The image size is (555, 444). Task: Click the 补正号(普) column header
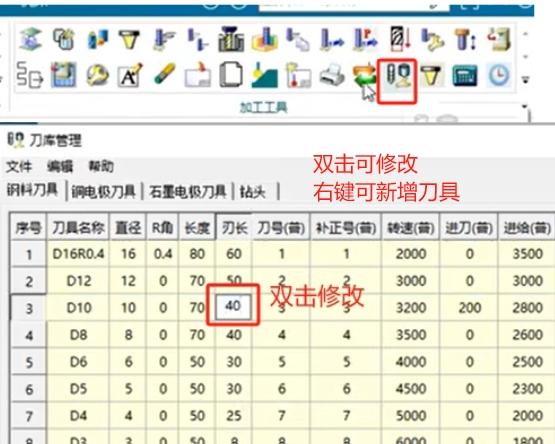[346, 228]
